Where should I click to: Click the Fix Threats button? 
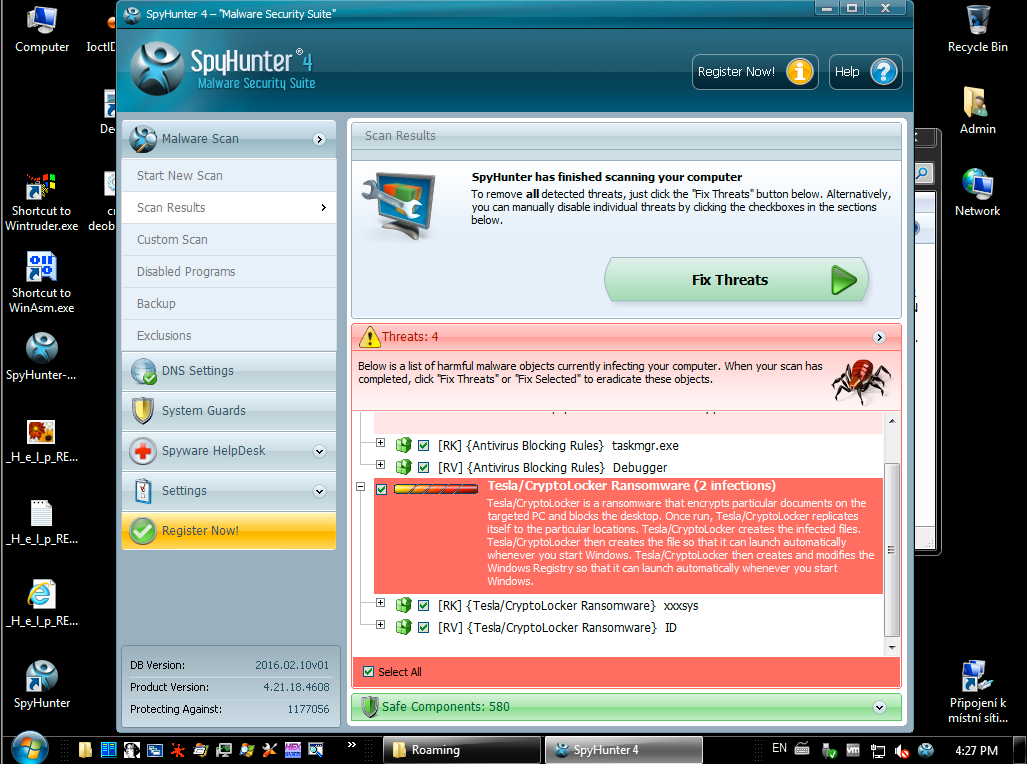(736, 280)
